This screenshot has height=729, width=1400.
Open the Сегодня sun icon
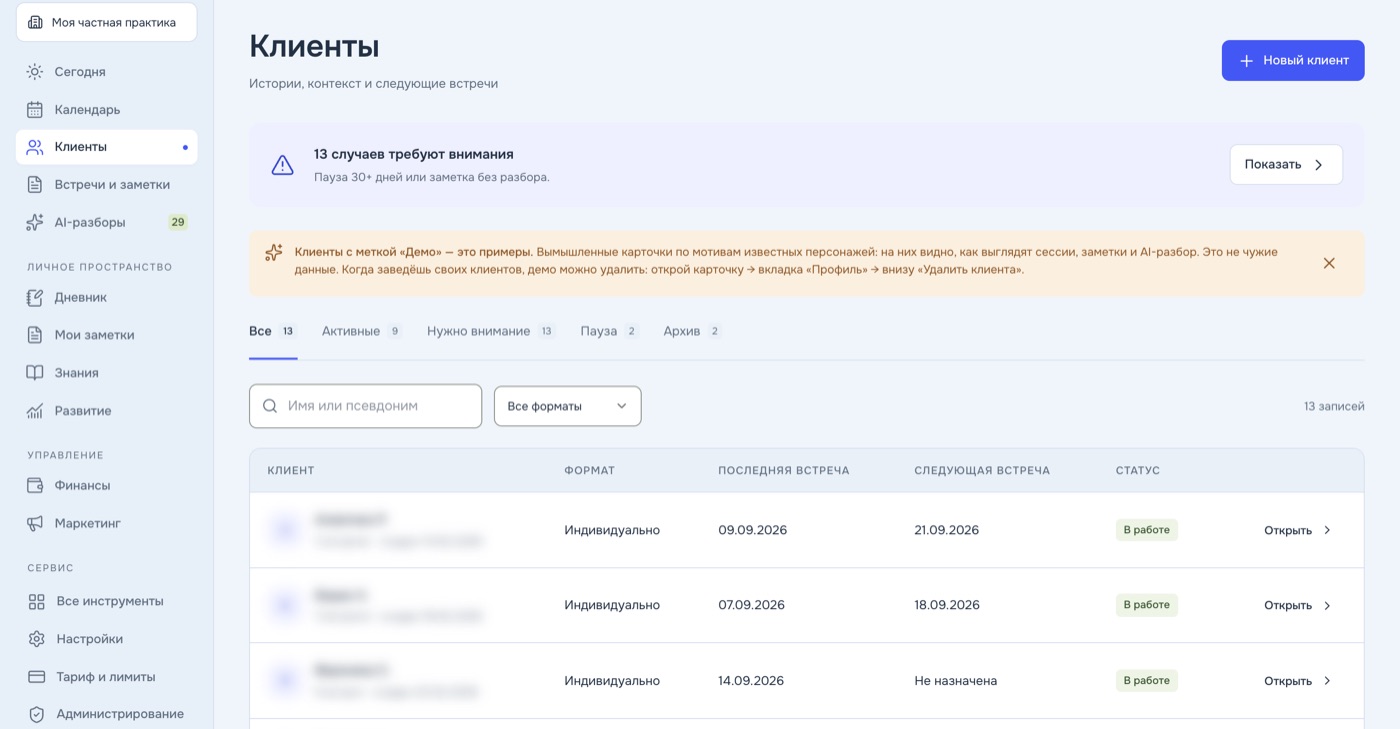click(35, 72)
